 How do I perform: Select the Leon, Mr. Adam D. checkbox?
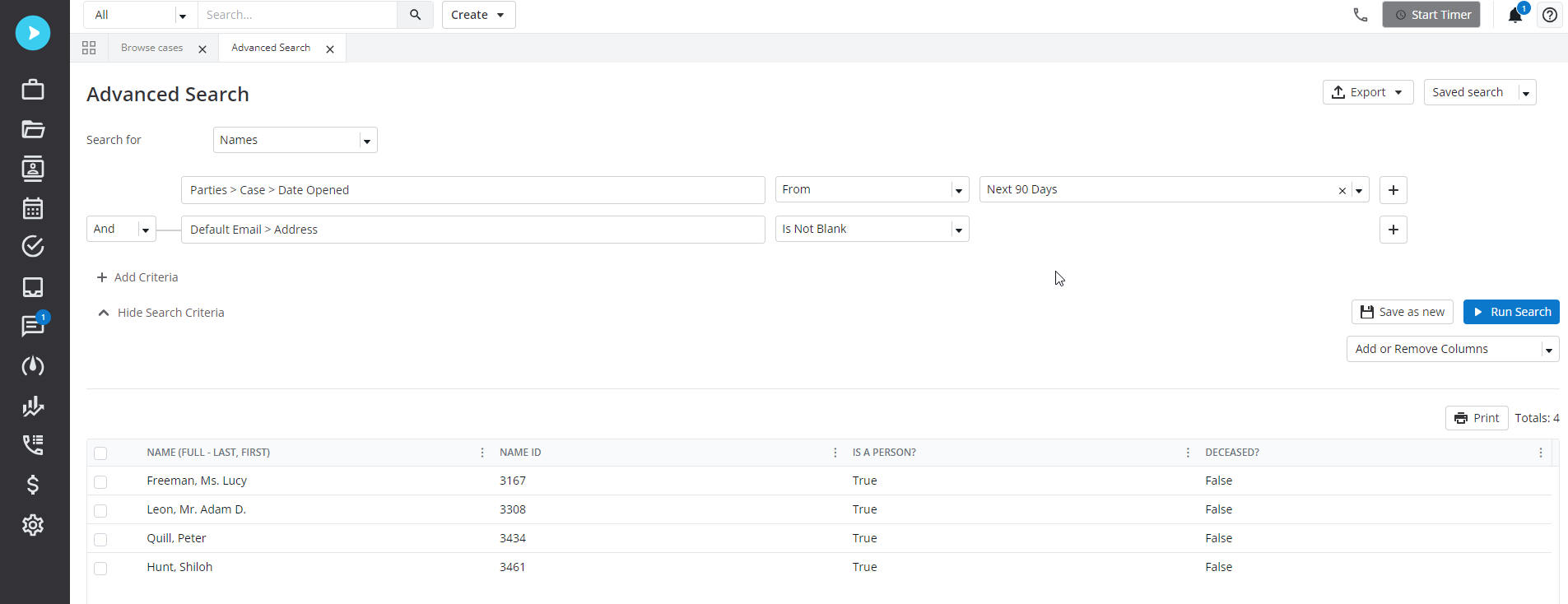point(100,511)
